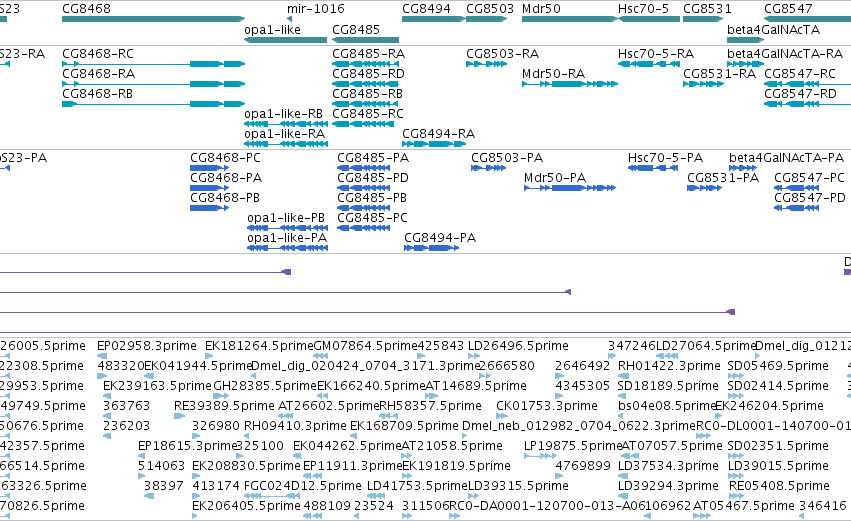The height and width of the screenshot is (521, 851).
Task: Open EST EP18615.3prime
Action: [x=188, y=447]
